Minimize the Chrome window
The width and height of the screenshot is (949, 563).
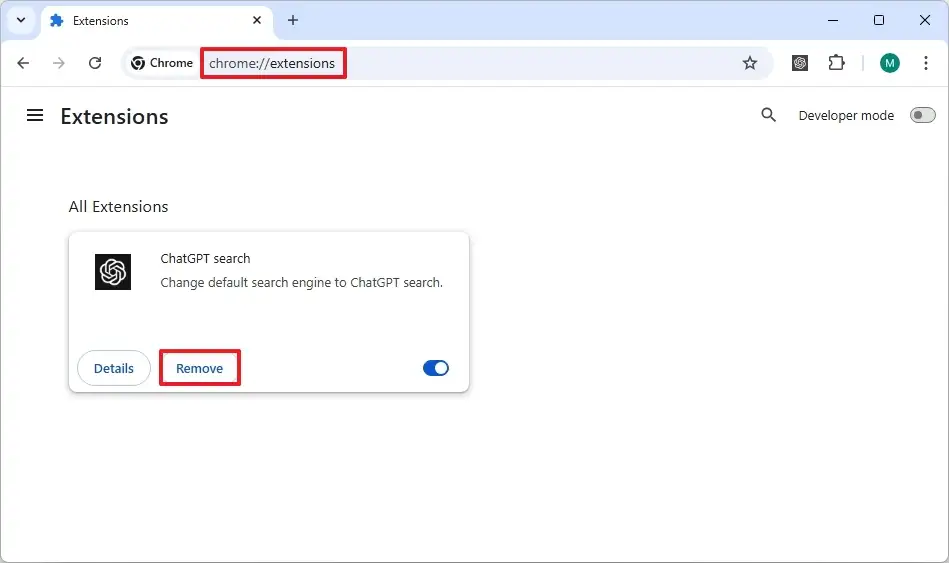[833, 21]
